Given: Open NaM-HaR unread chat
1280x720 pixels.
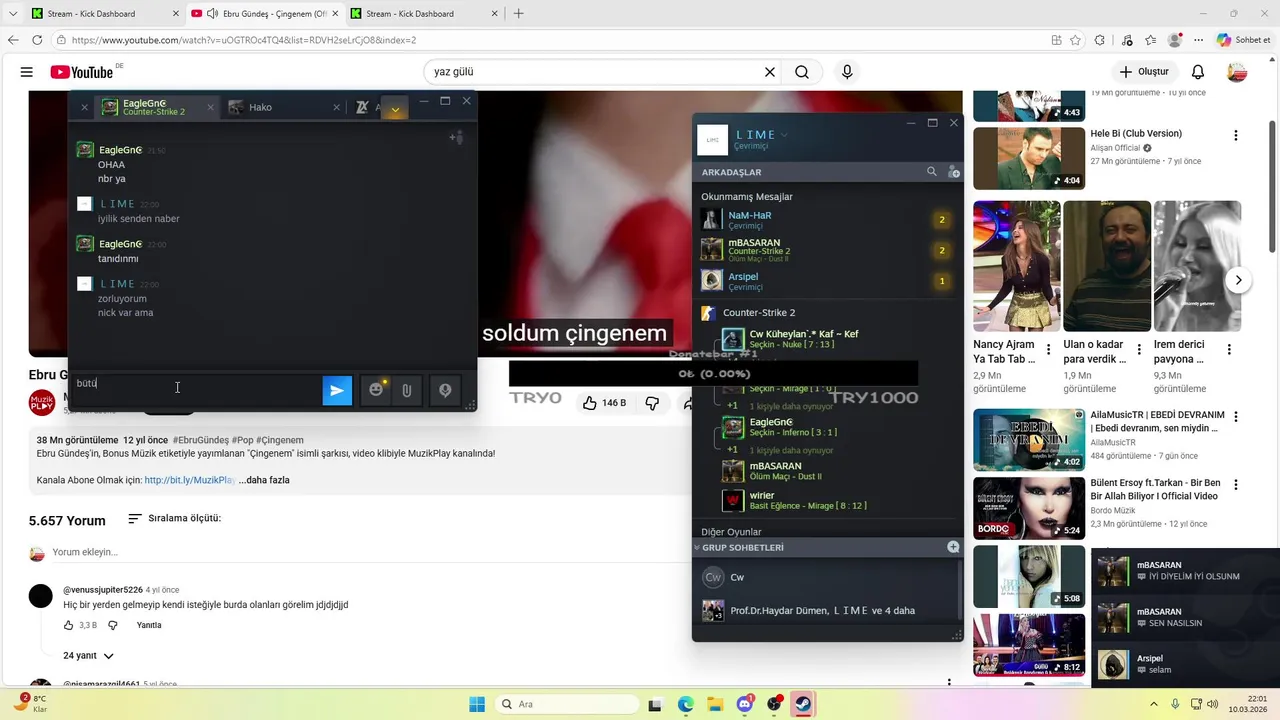Looking at the screenshot, I should tap(826, 220).
